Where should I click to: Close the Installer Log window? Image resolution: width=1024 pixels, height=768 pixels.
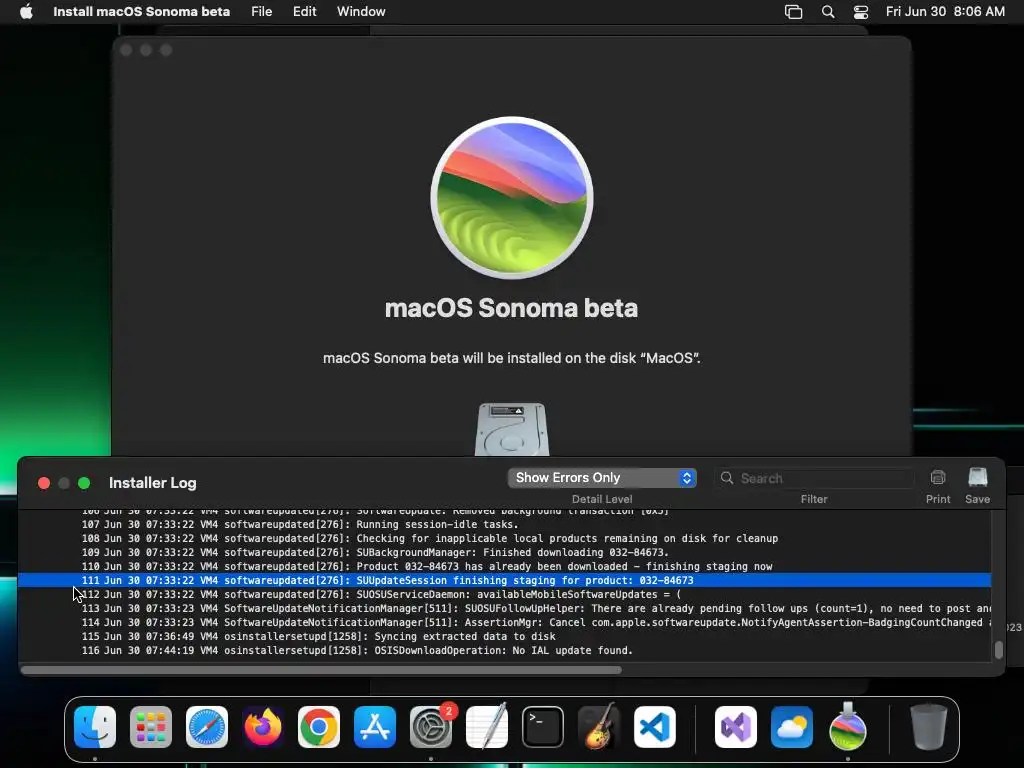point(44,483)
